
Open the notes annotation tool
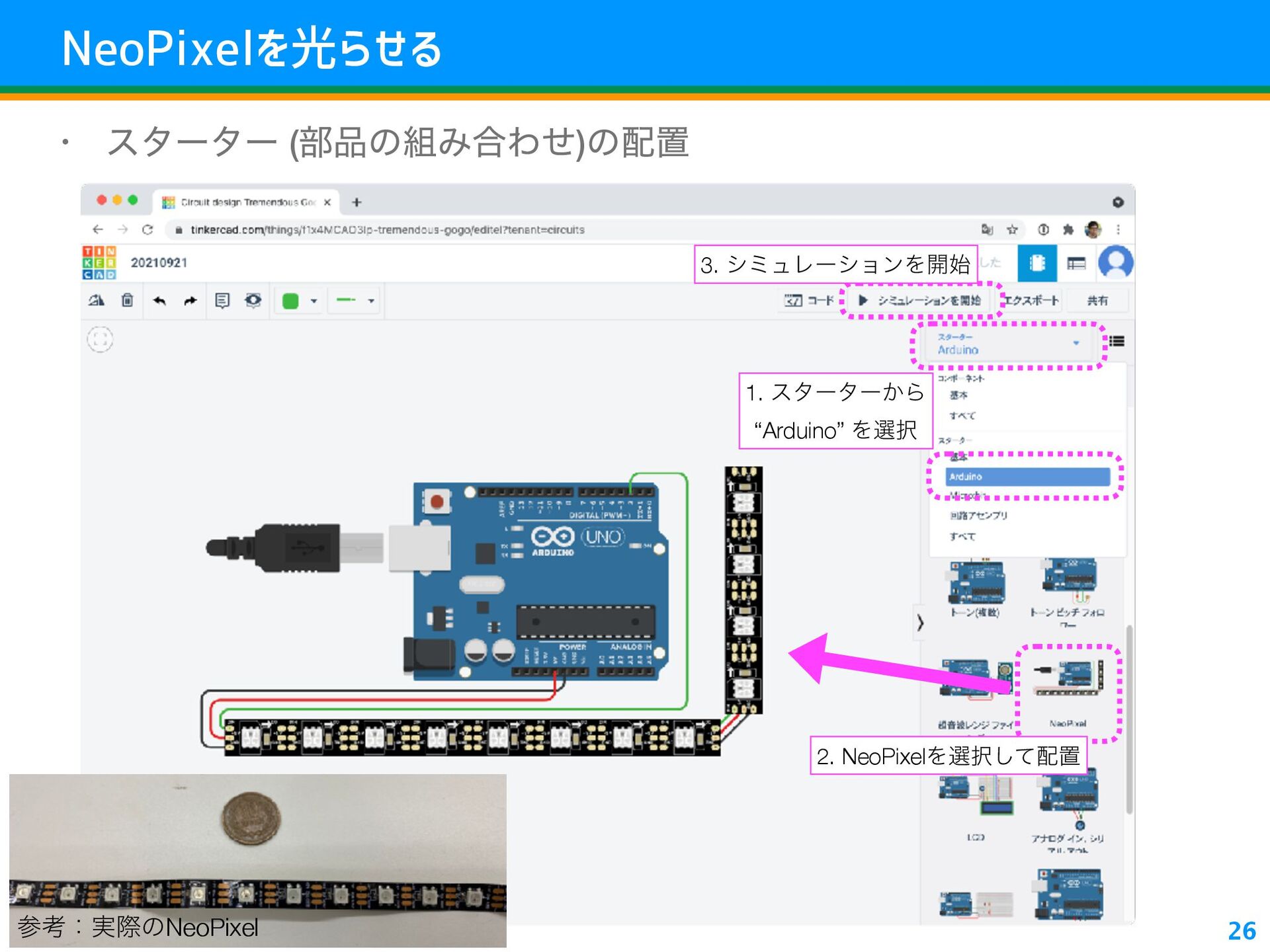click(222, 301)
